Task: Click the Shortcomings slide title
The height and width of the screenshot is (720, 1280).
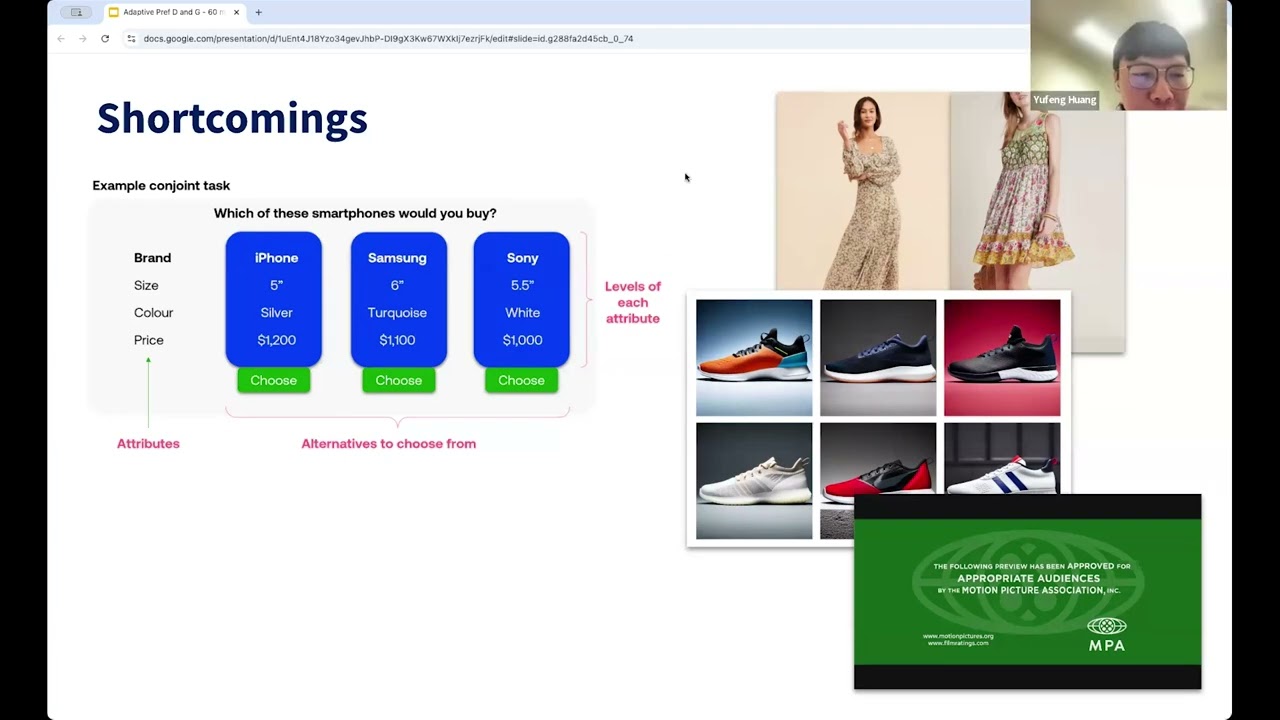Action: point(232,118)
